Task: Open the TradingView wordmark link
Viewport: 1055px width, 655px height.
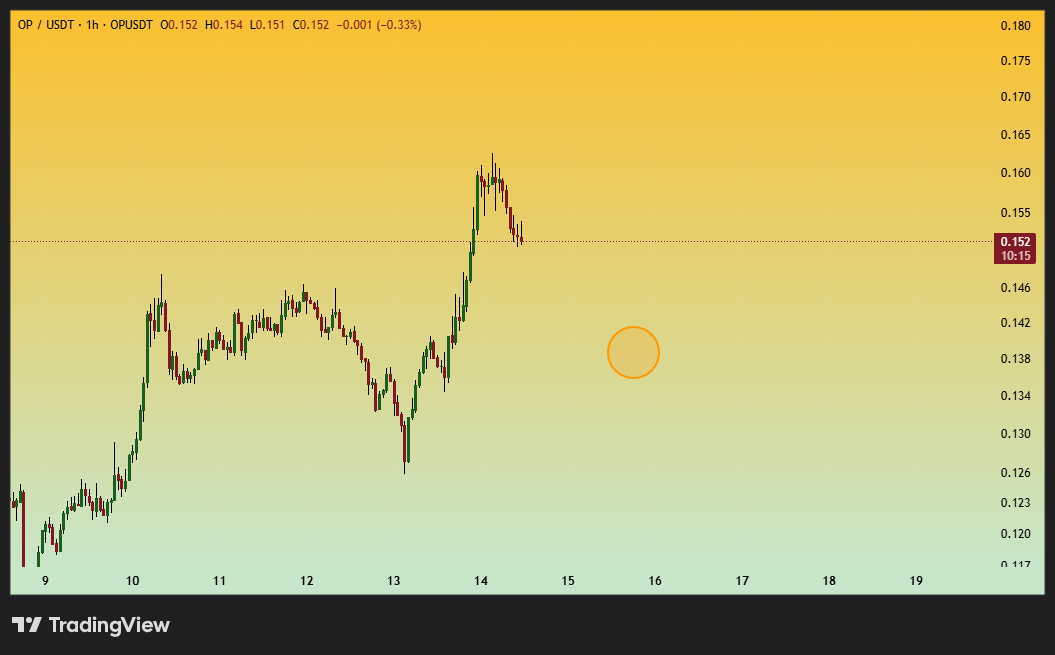Action: 109,625
